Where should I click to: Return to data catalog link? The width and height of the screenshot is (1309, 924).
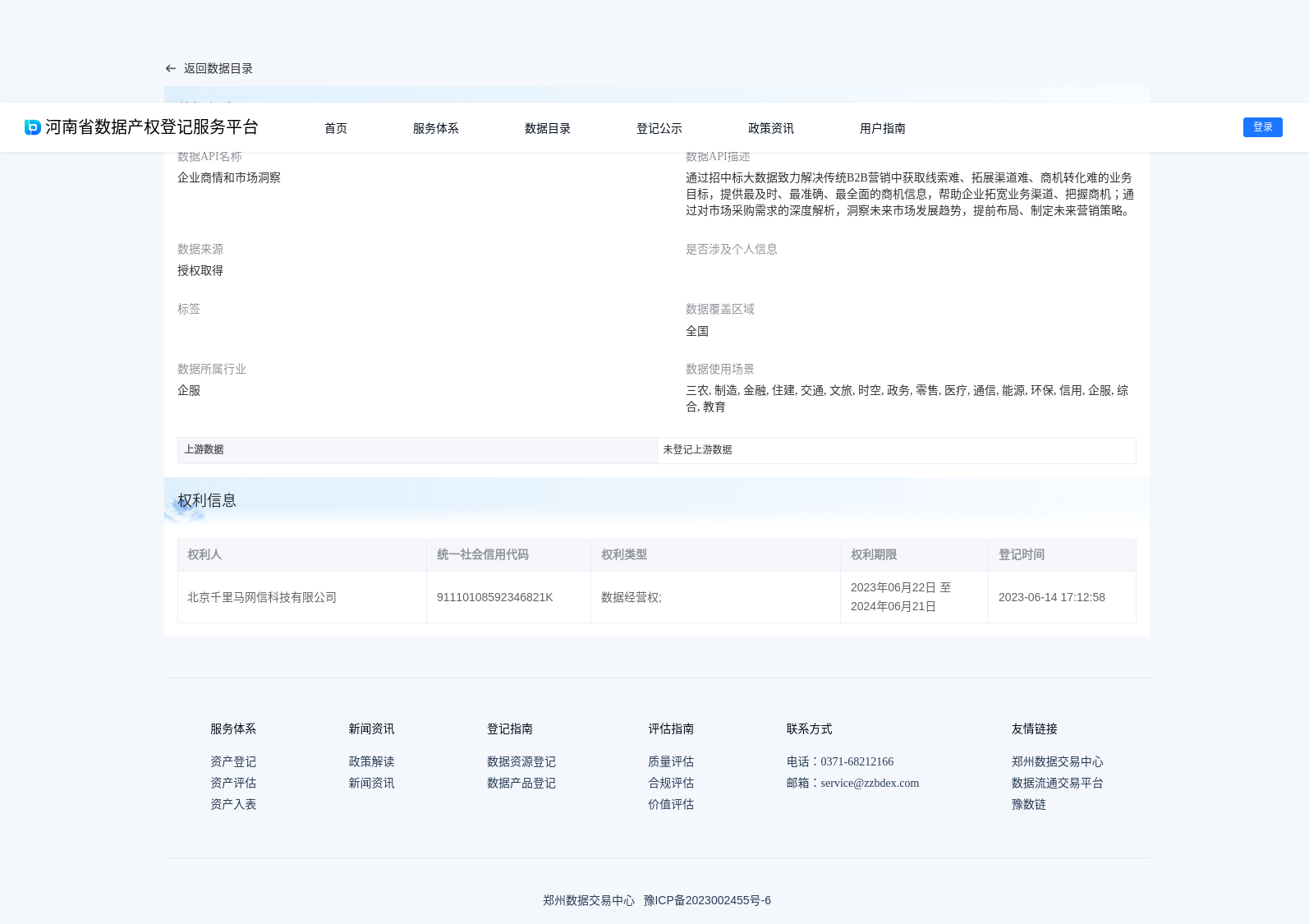point(218,69)
